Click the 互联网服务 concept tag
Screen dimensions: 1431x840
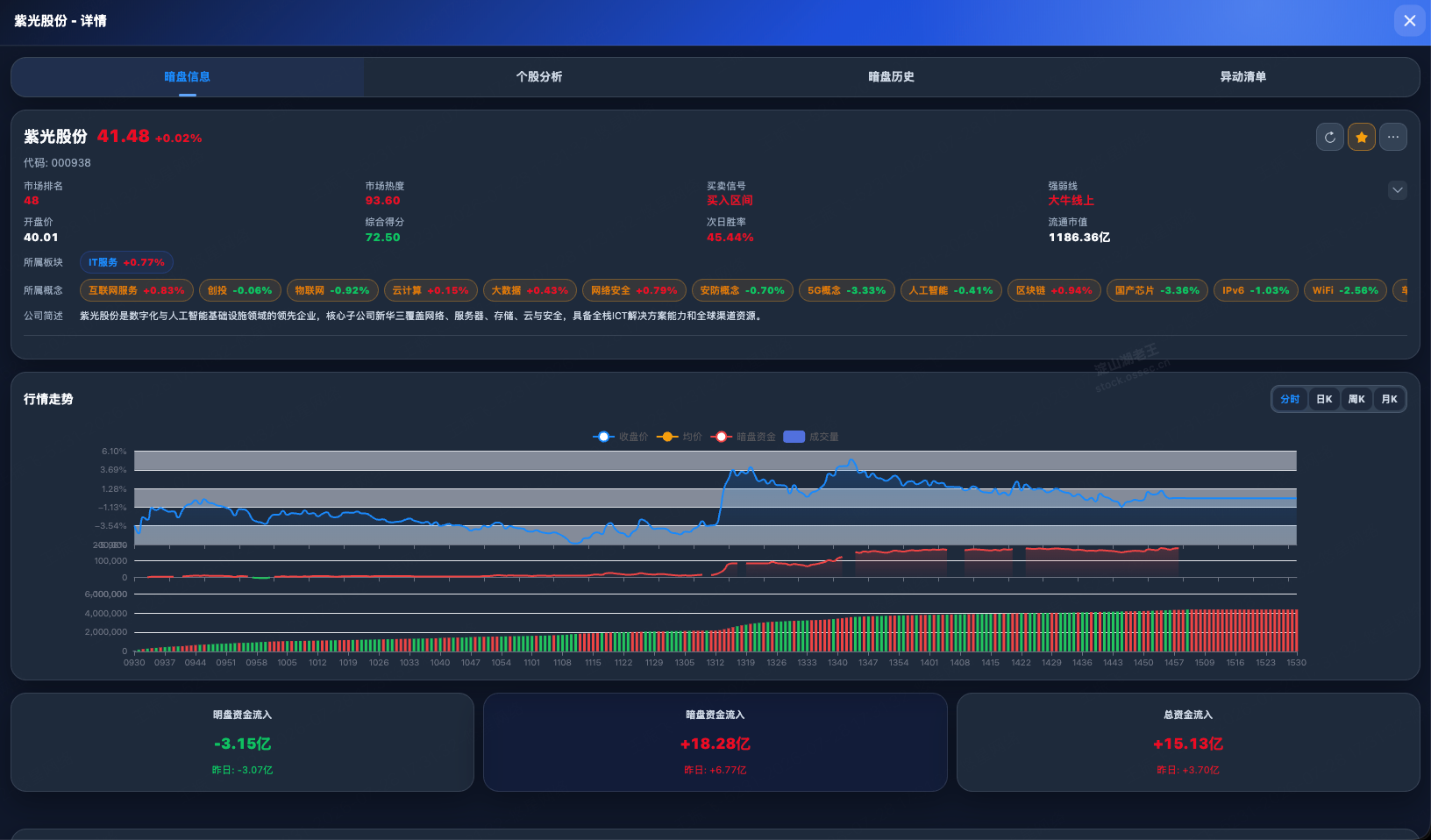pyautogui.click(x=136, y=290)
